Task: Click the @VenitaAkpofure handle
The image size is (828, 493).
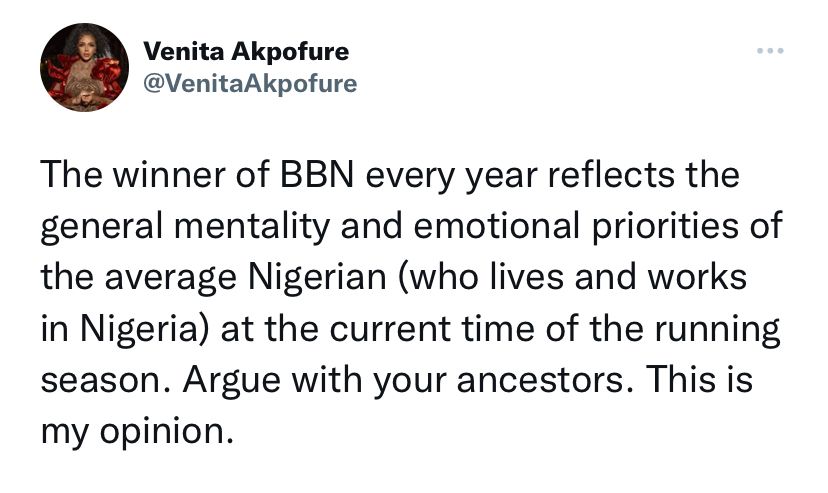Action: pyautogui.click(x=250, y=83)
